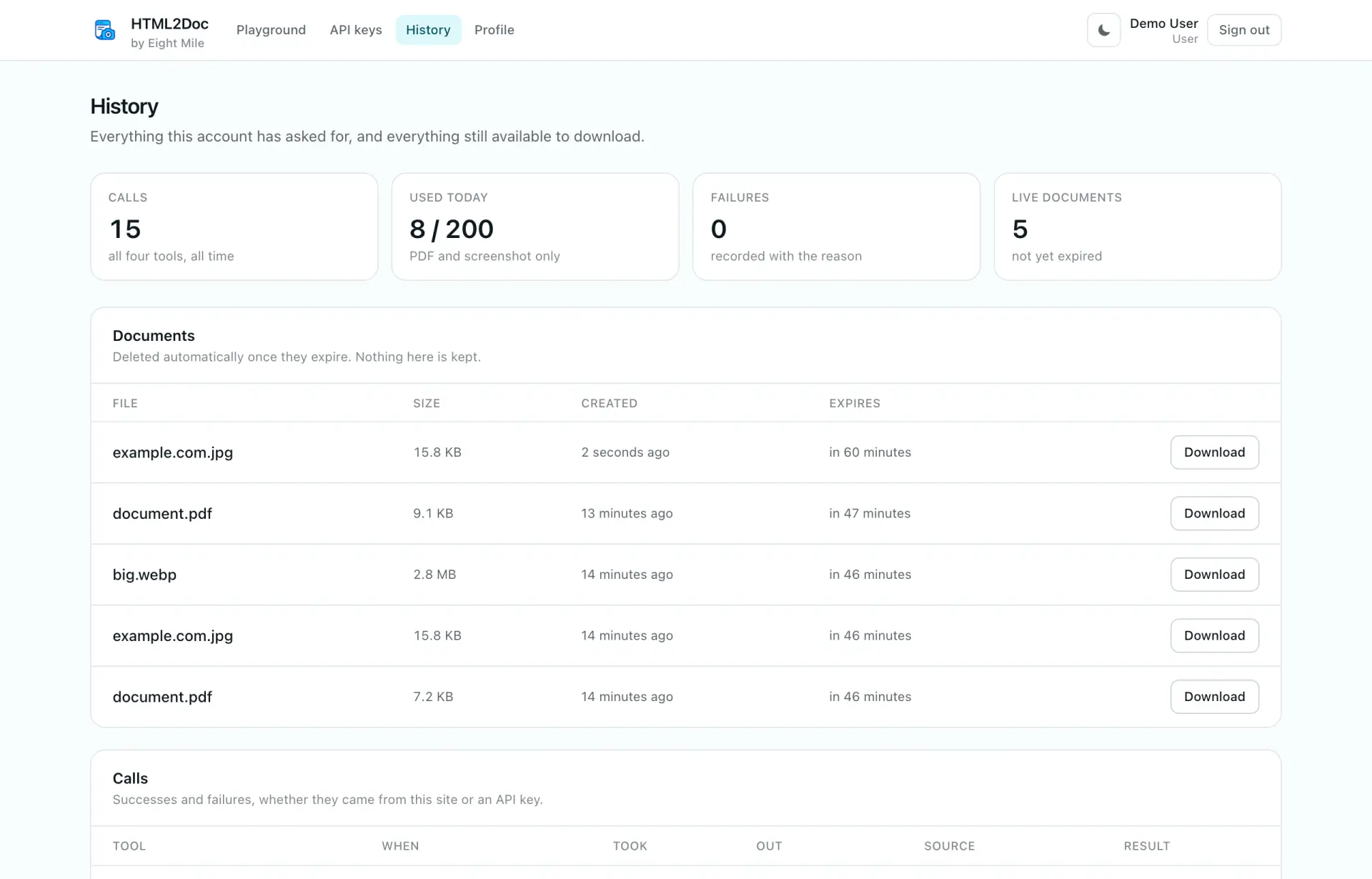Screen dimensions: 1372x879
Task: Click the History page heading
Action: [124, 106]
